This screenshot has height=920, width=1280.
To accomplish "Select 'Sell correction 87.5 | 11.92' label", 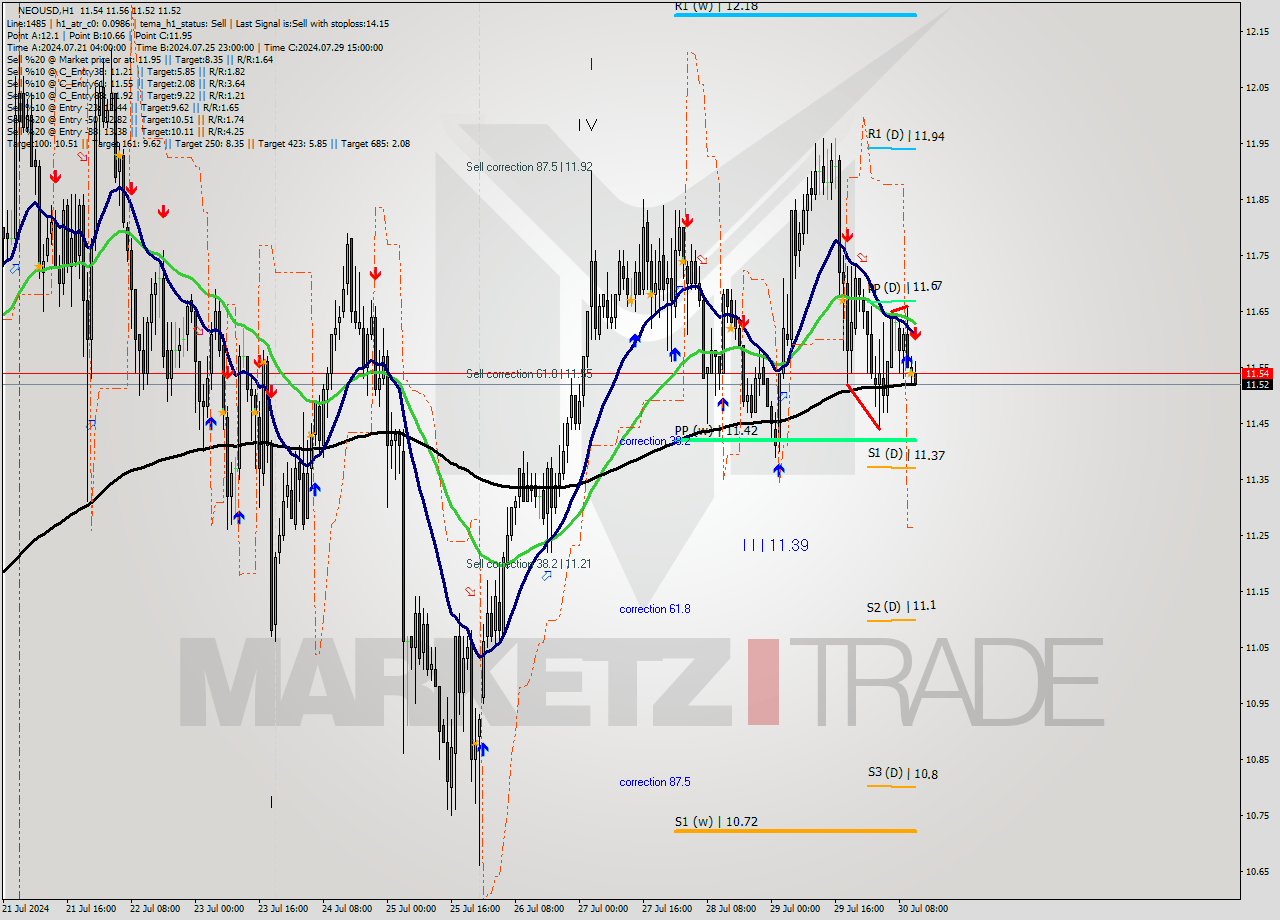I will click(529, 167).
